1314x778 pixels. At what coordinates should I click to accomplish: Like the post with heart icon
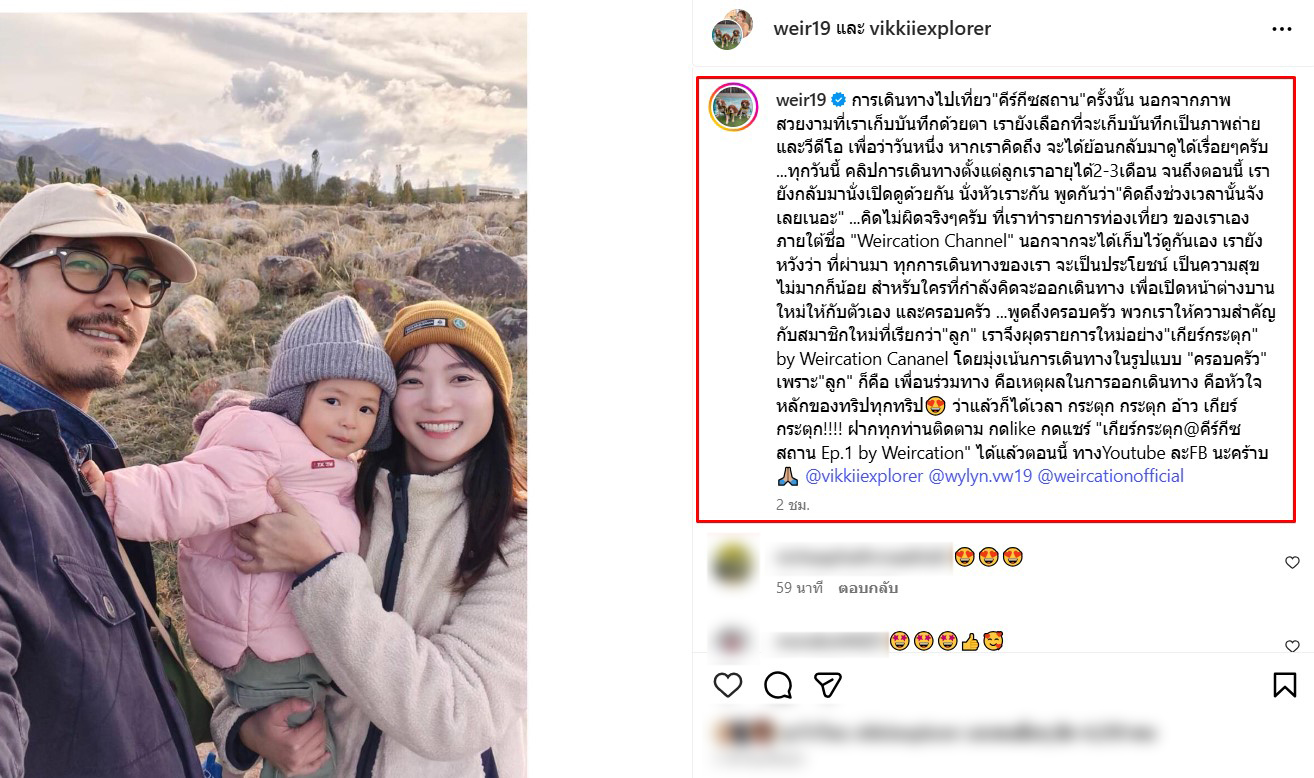[728, 685]
